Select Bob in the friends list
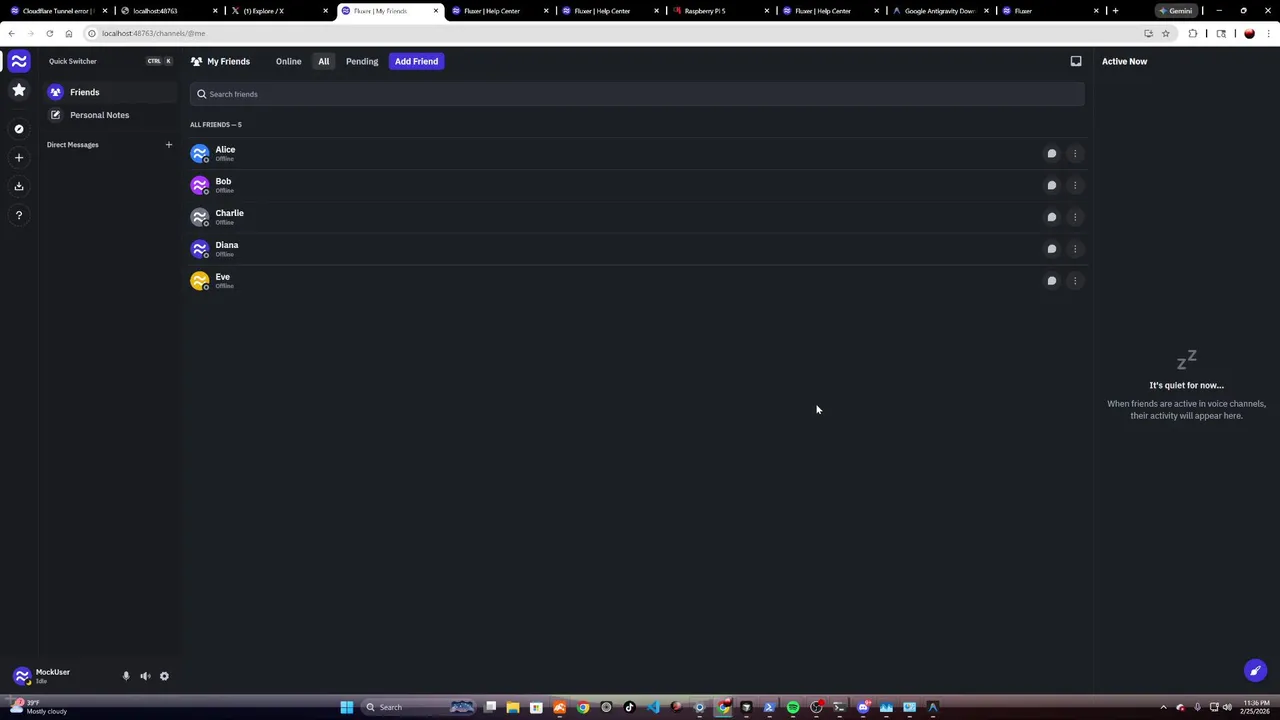 point(637,185)
